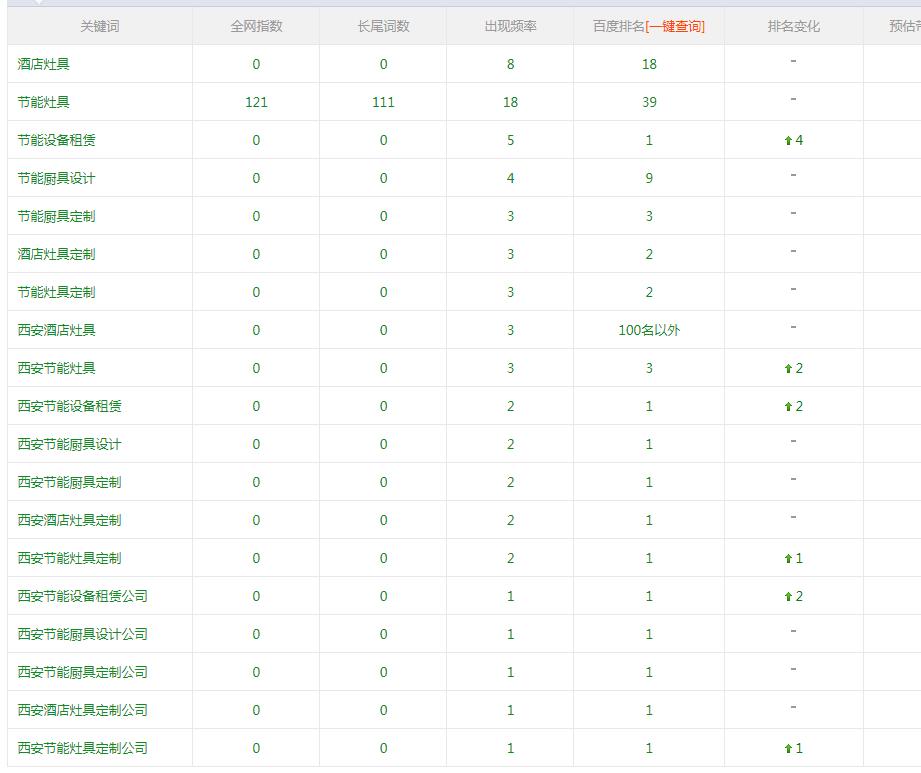Click the 出现频率 column header
Viewport: 921px width, 773px height.
coord(510,26)
